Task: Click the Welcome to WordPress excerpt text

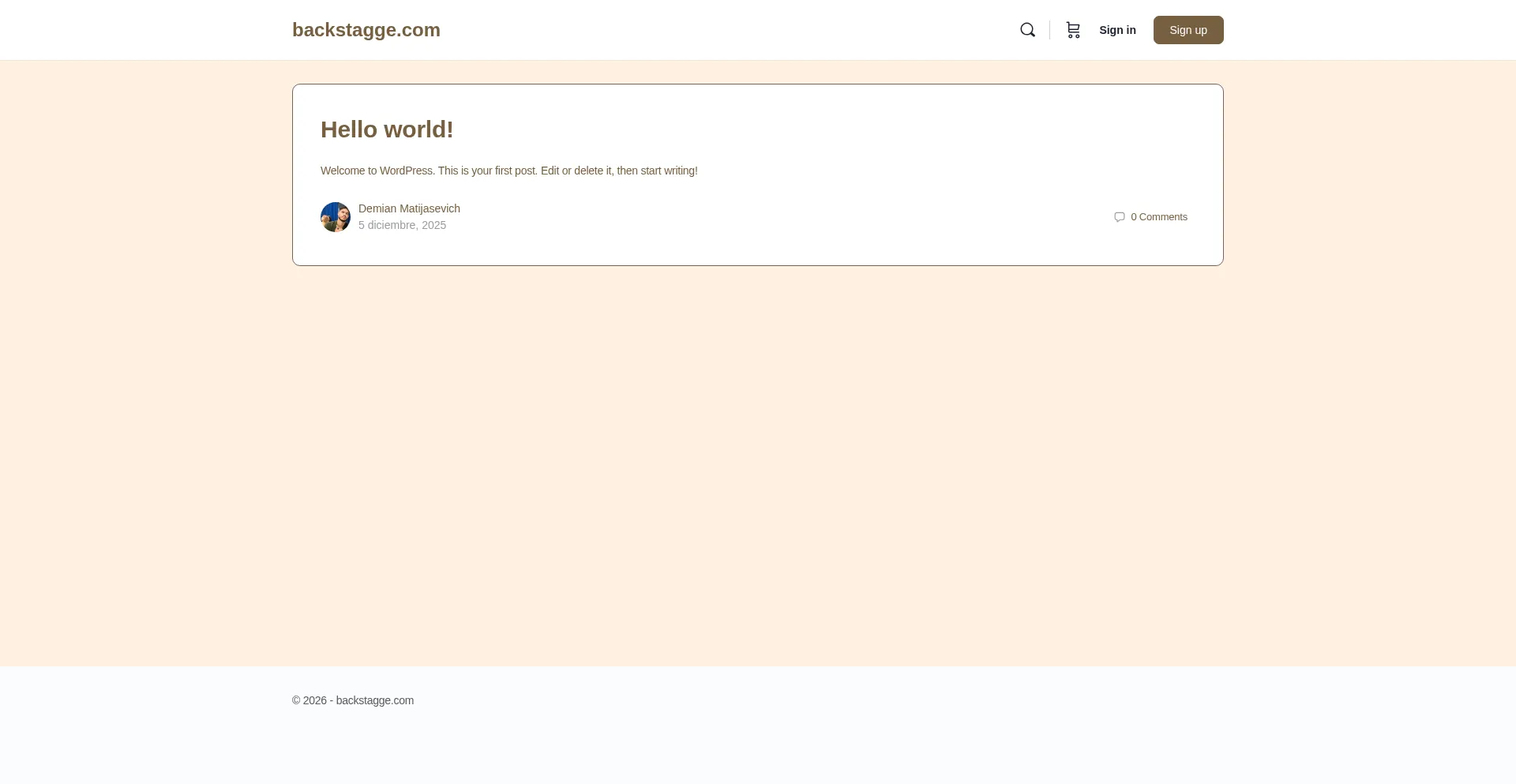Action: coord(509,171)
